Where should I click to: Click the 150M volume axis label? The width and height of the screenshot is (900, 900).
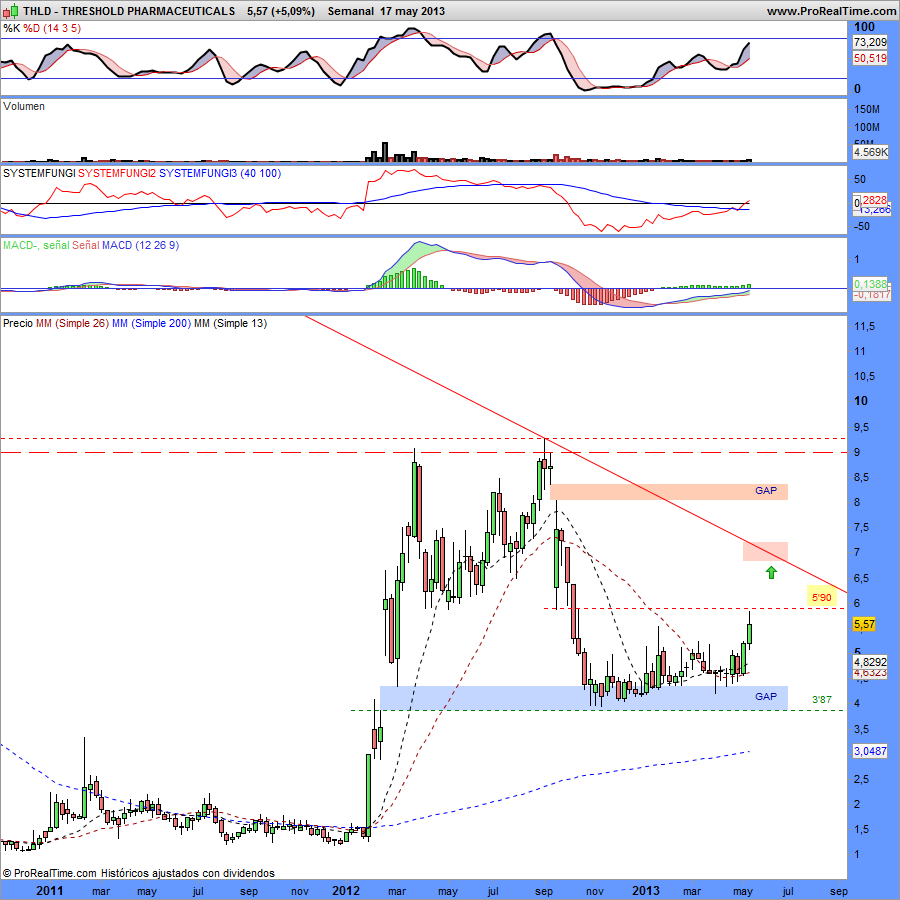pyautogui.click(x=867, y=109)
